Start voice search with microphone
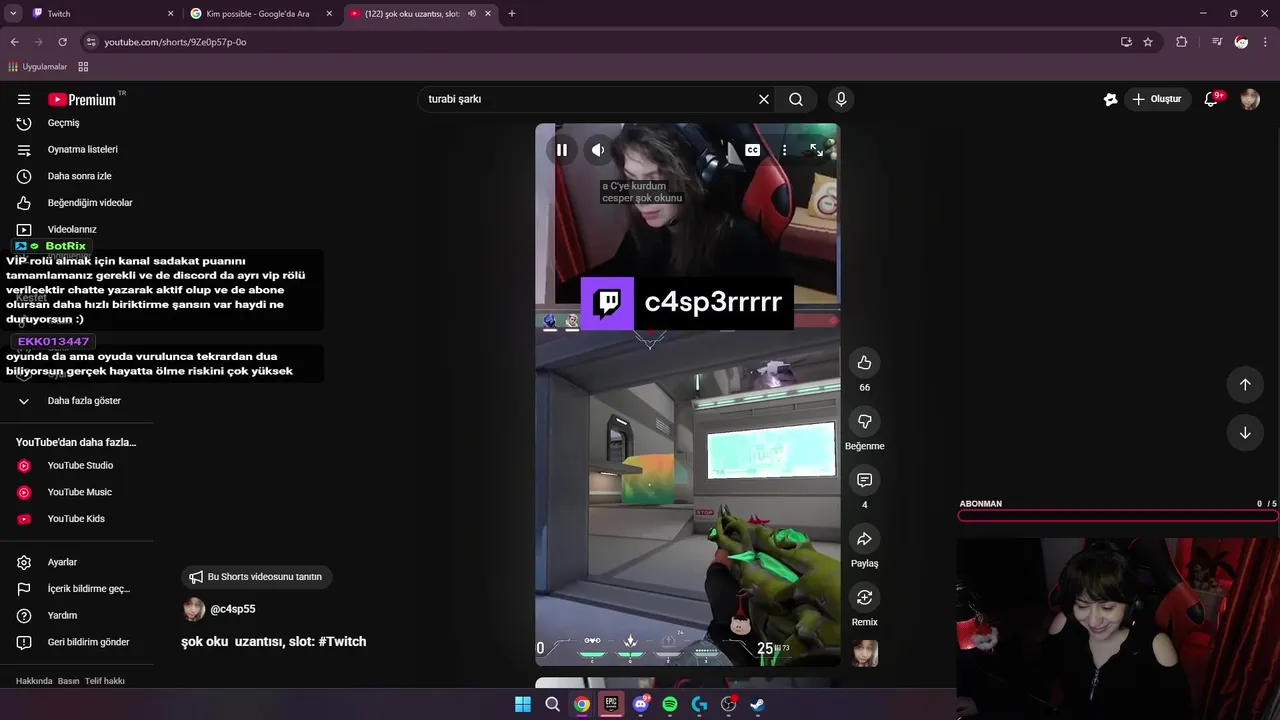The width and height of the screenshot is (1280, 720). pyautogui.click(x=841, y=99)
